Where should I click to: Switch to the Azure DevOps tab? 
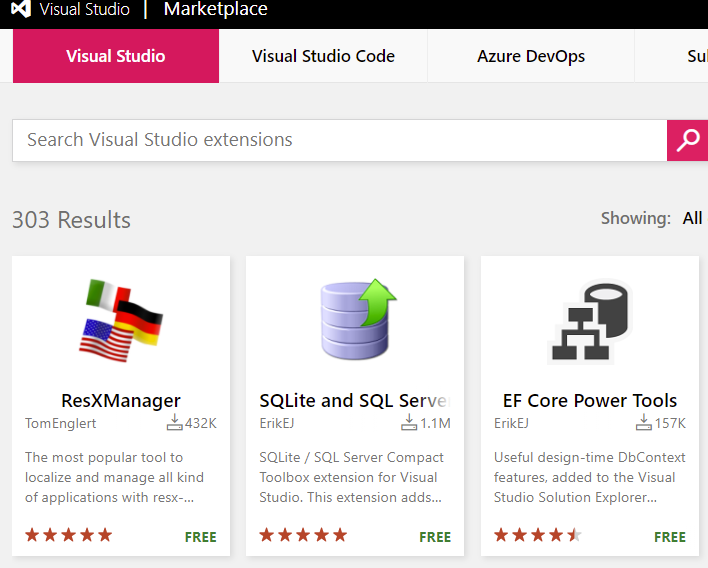coord(531,56)
